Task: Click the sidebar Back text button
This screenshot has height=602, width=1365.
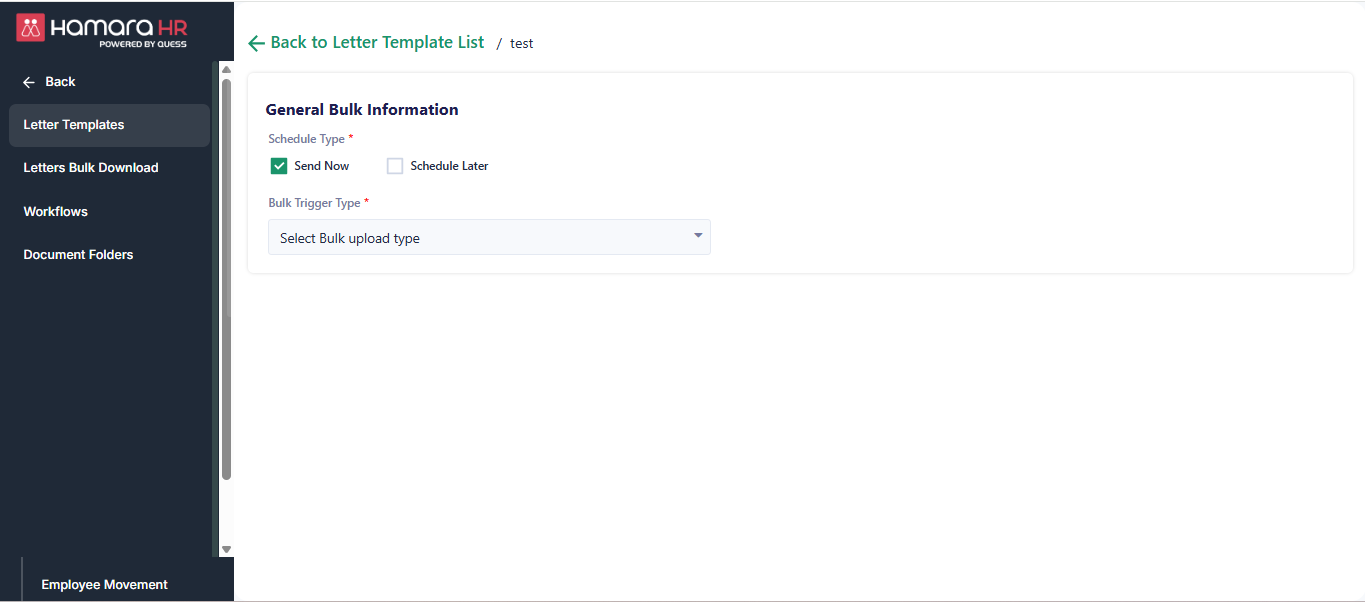Action: [60, 82]
